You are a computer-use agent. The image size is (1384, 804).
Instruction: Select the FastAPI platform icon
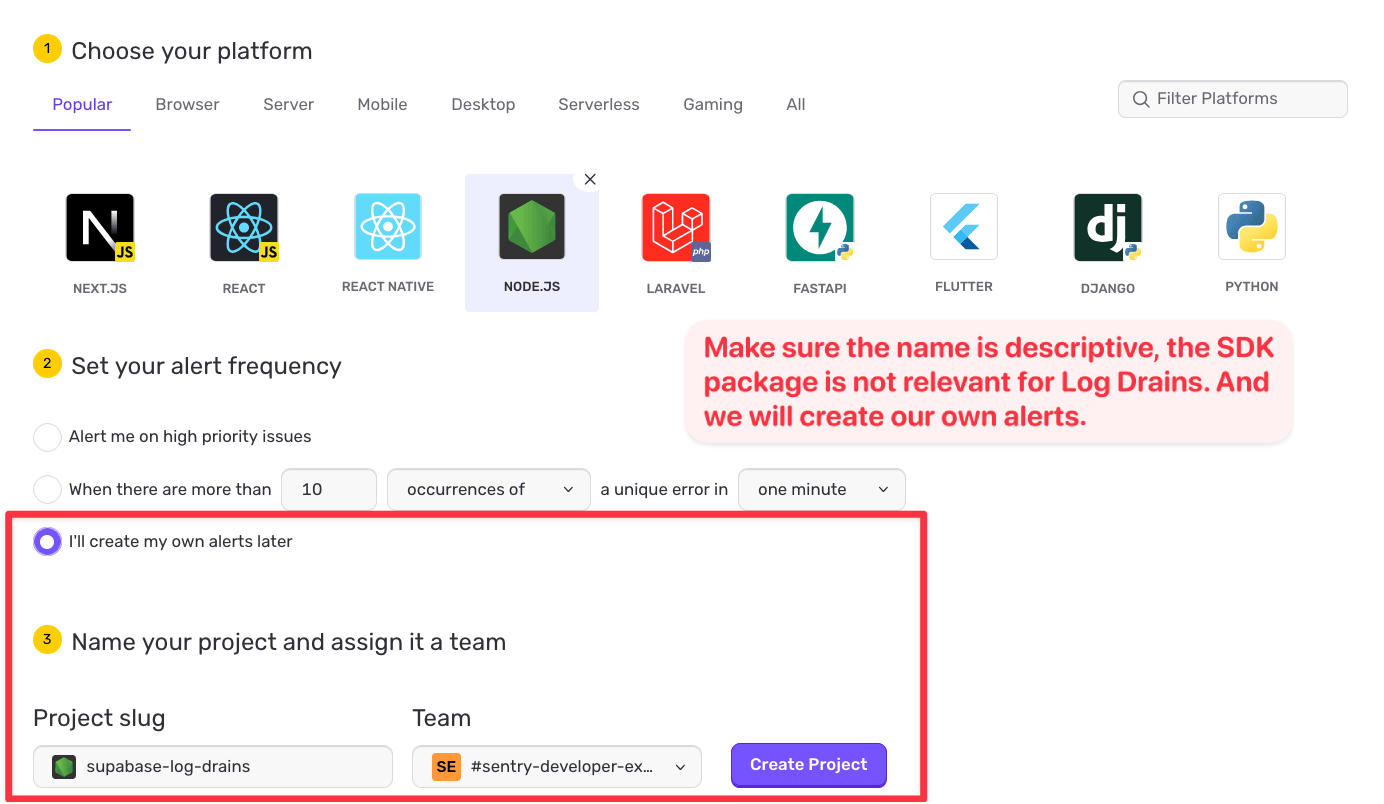point(820,227)
